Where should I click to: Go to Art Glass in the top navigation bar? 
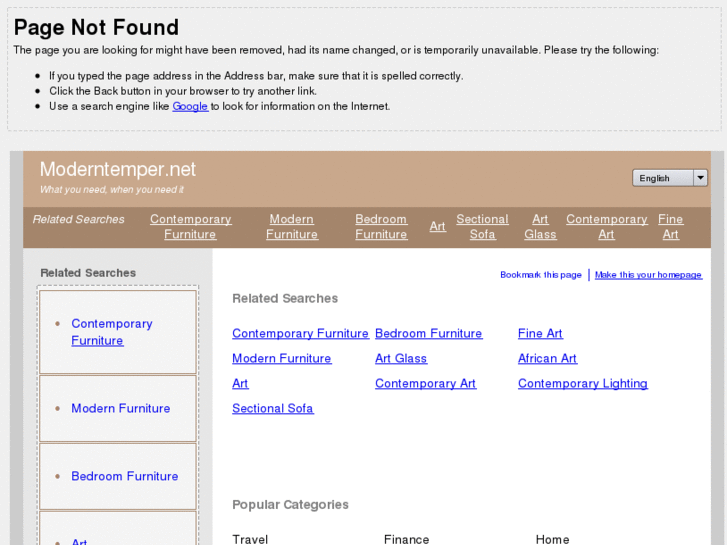click(540, 227)
